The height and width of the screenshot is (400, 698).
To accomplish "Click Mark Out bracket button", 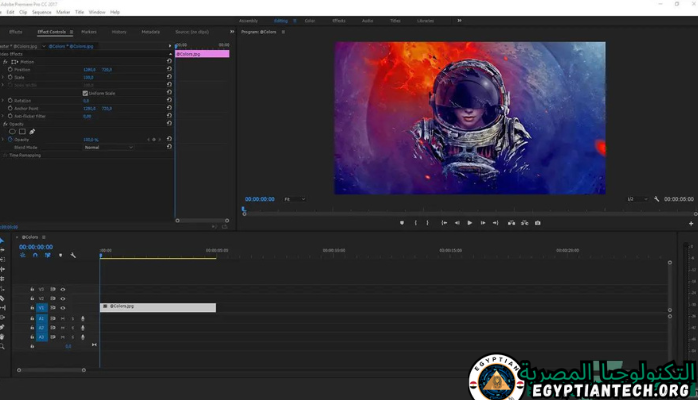I will coord(427,223).
